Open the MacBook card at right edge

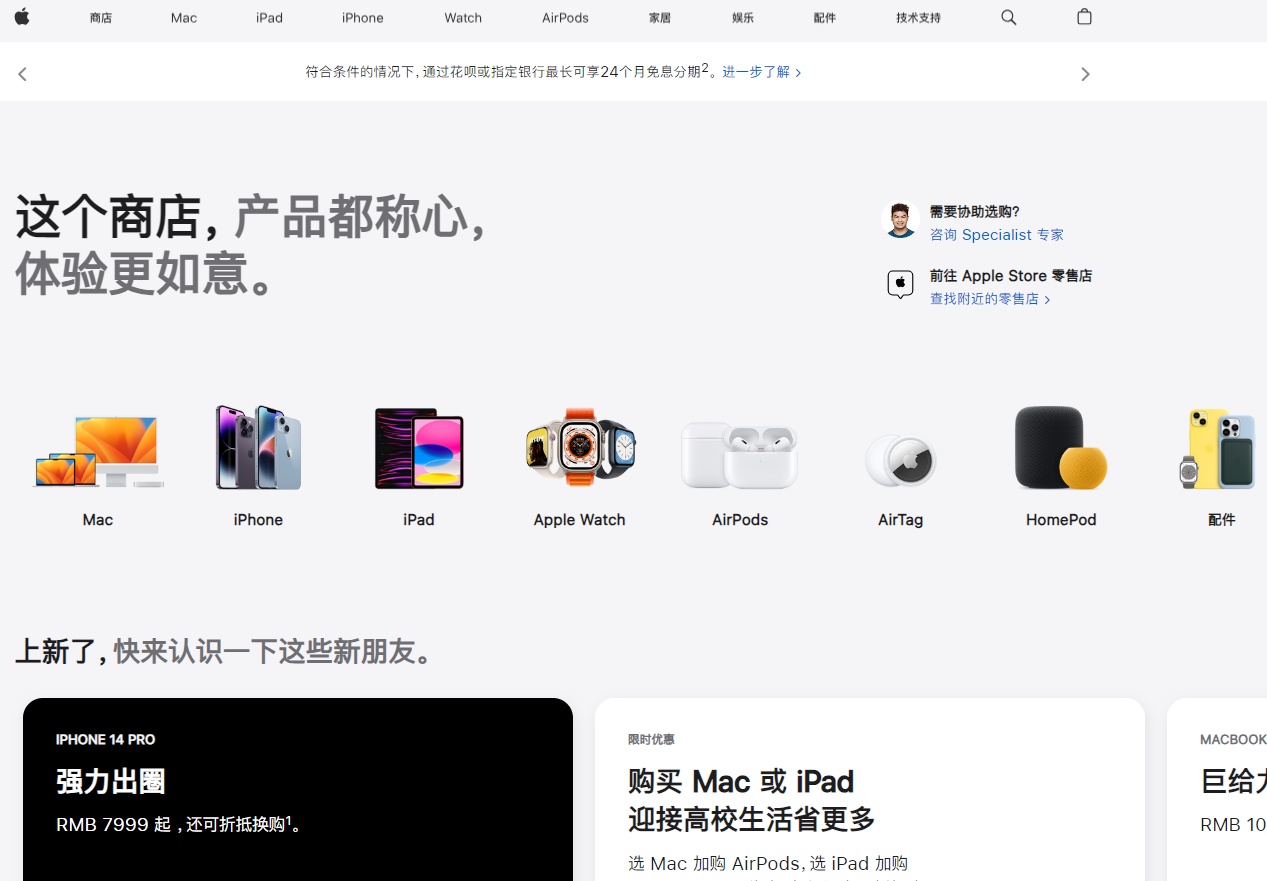[1217, 790]
